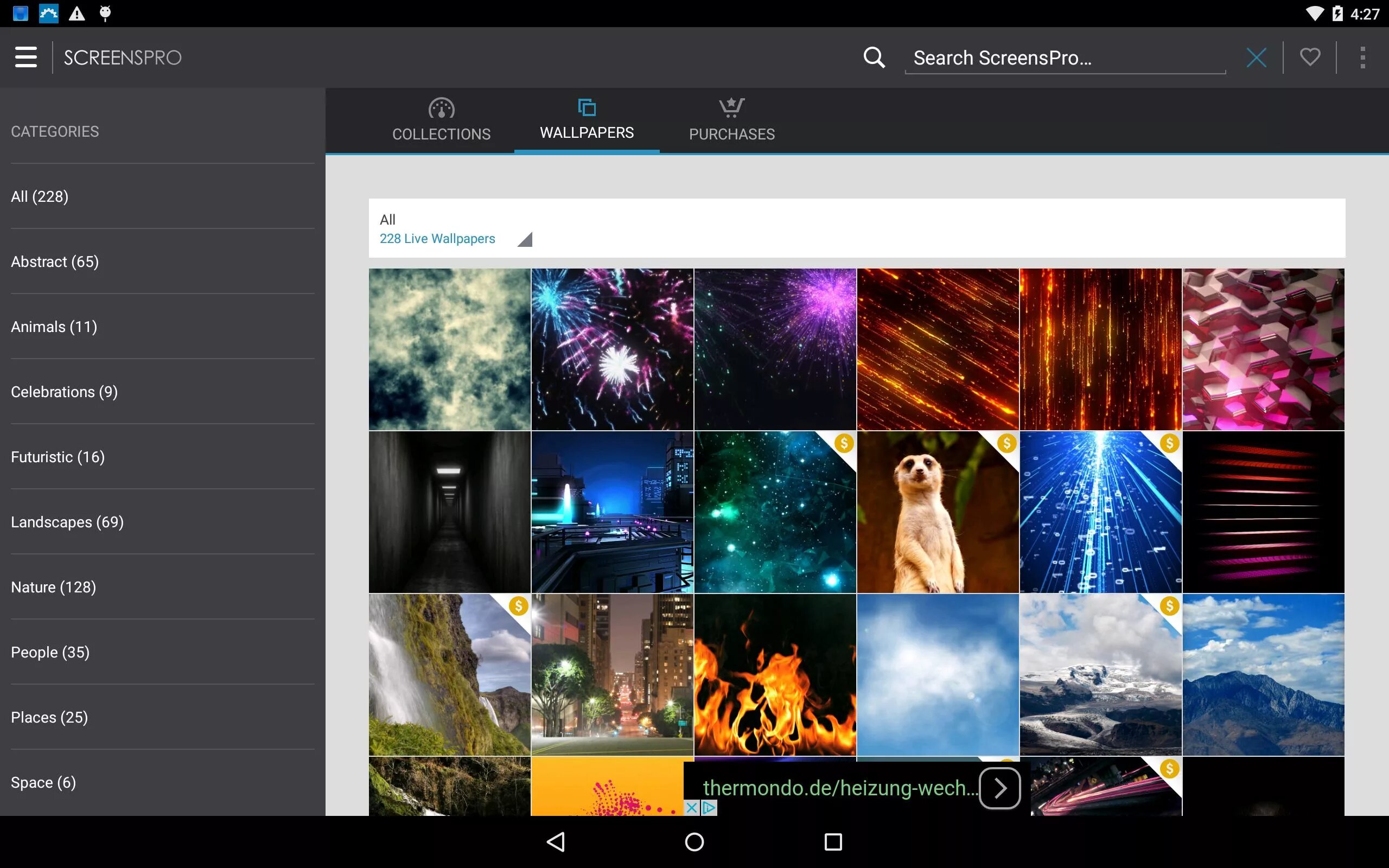1389x868 pixels.
Task: Expand the Abstract category listing
Action: [x=54, y=261]
